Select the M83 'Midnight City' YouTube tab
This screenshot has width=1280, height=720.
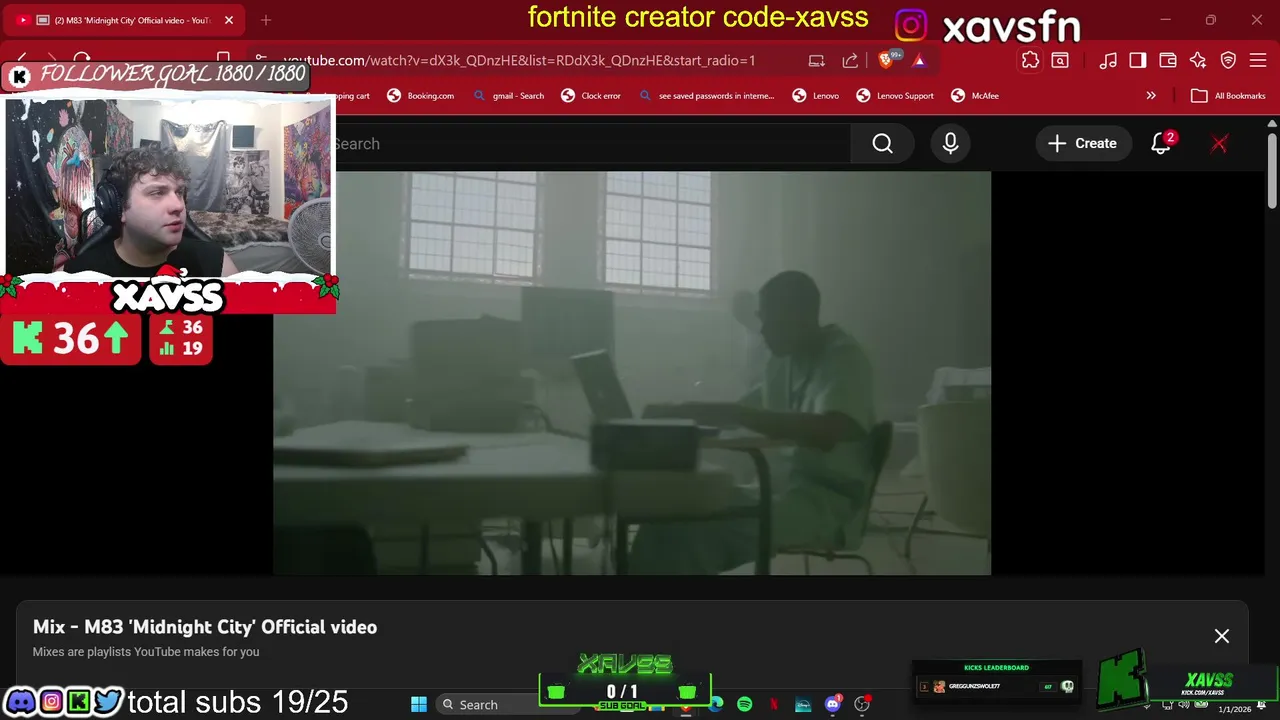(125, 20)
